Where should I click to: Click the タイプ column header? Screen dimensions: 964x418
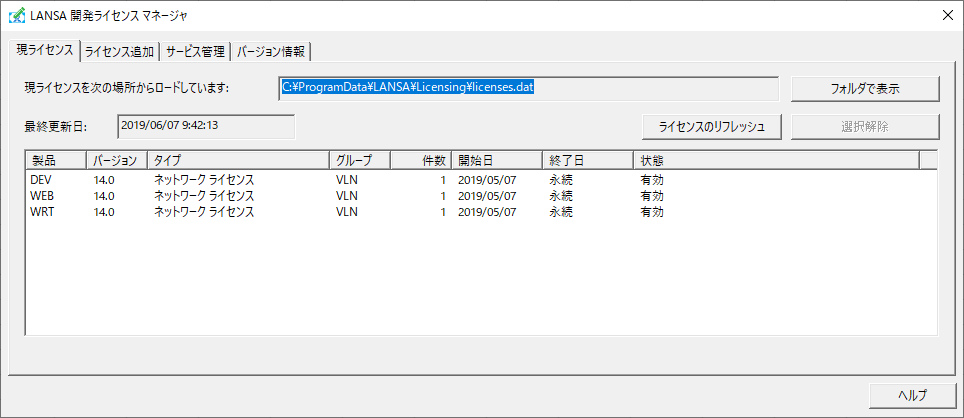[238, 160]
